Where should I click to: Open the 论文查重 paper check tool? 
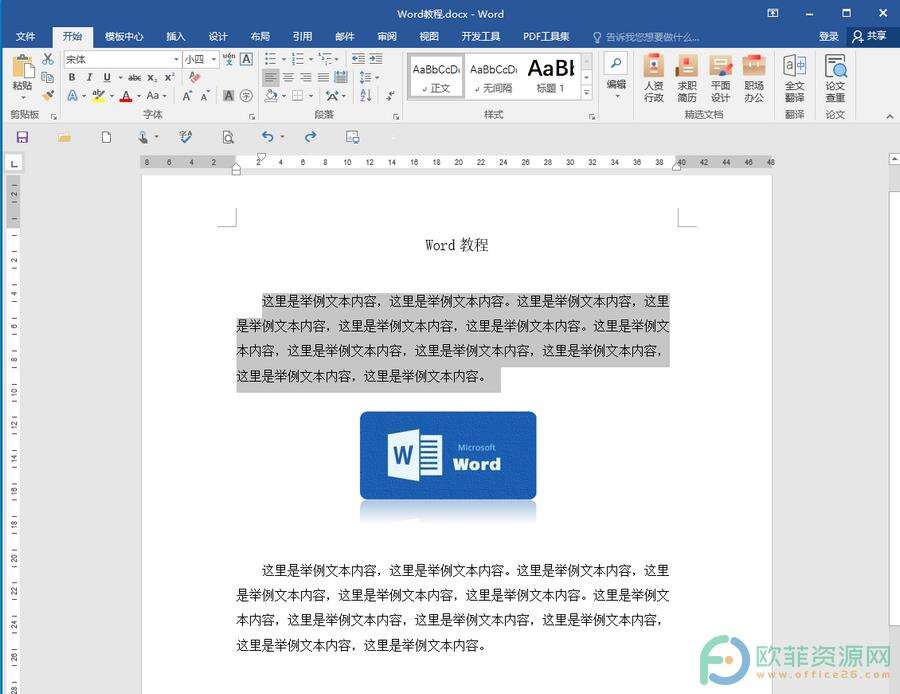pyautogui.click(x=835, y=78)
